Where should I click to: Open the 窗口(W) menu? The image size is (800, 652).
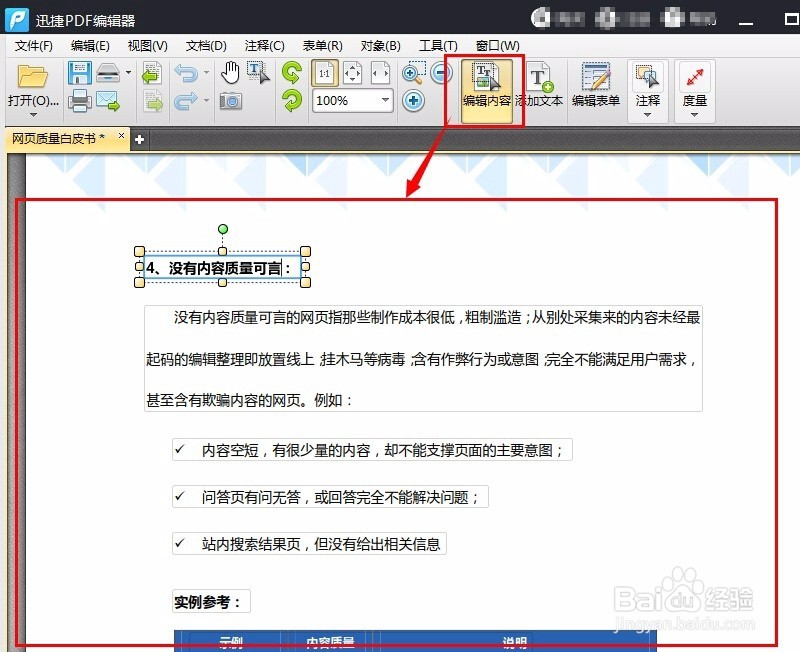497,46
